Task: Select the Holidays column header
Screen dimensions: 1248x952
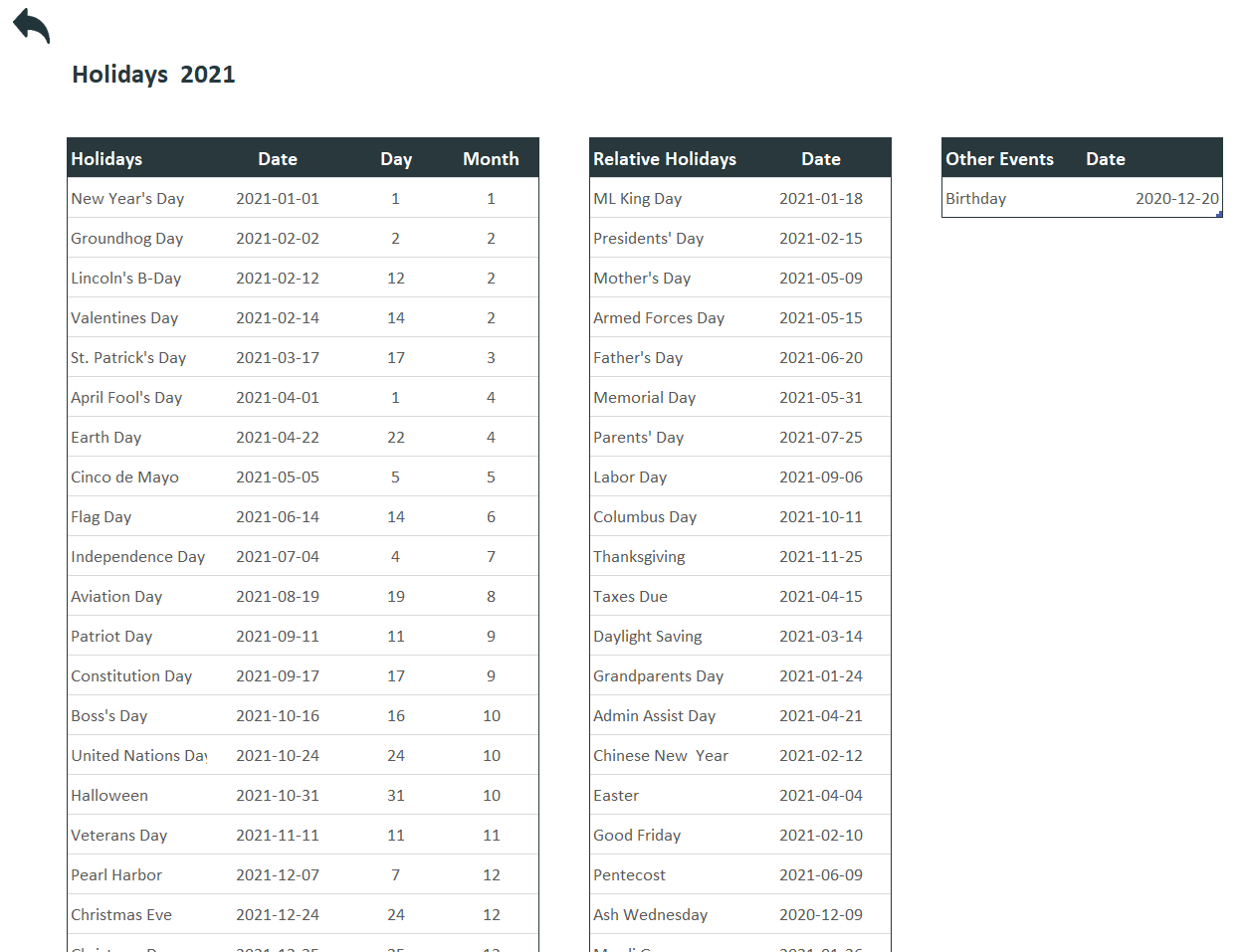Action: click(x=106, y=159)
